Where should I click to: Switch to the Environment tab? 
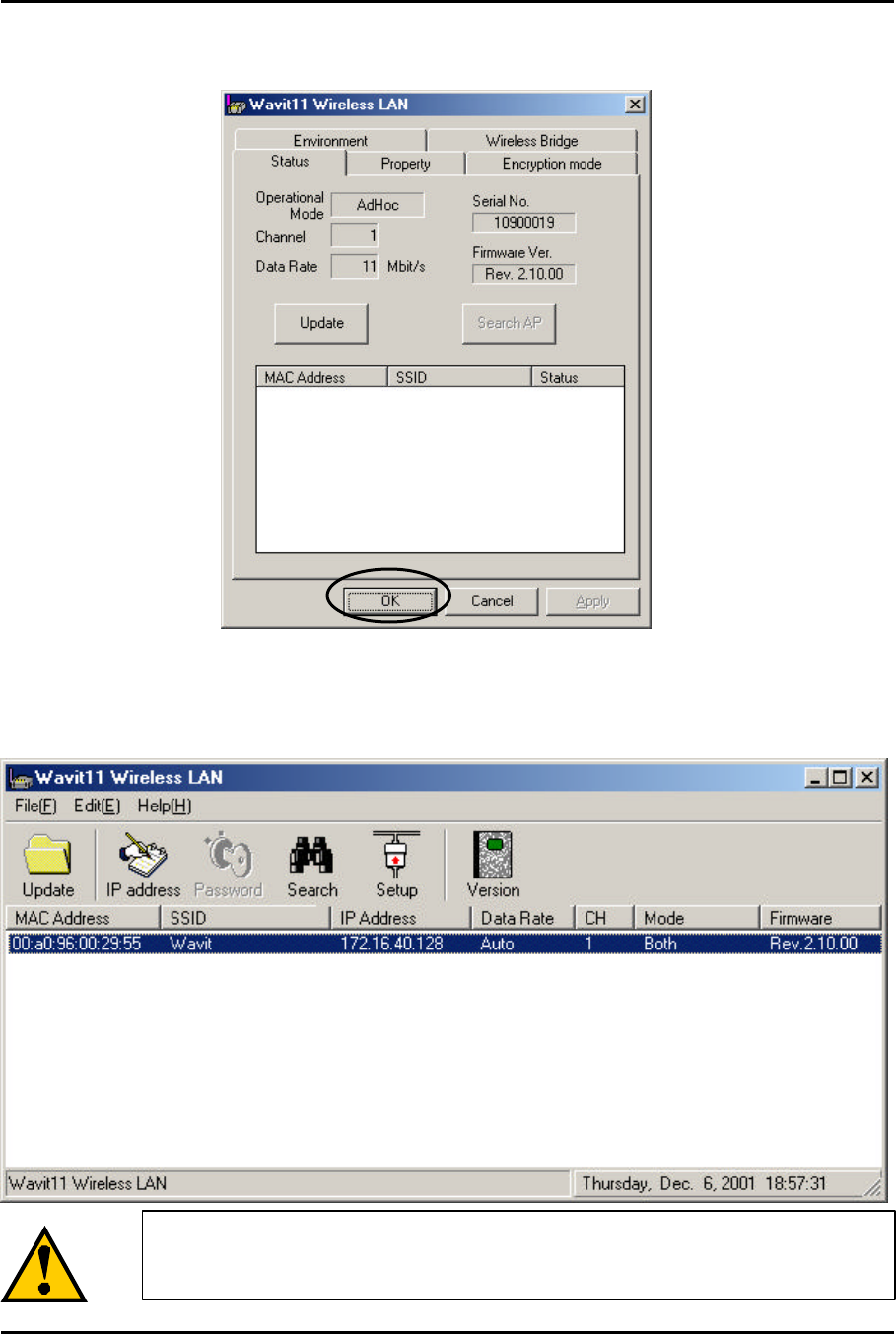tap(330, 140)
